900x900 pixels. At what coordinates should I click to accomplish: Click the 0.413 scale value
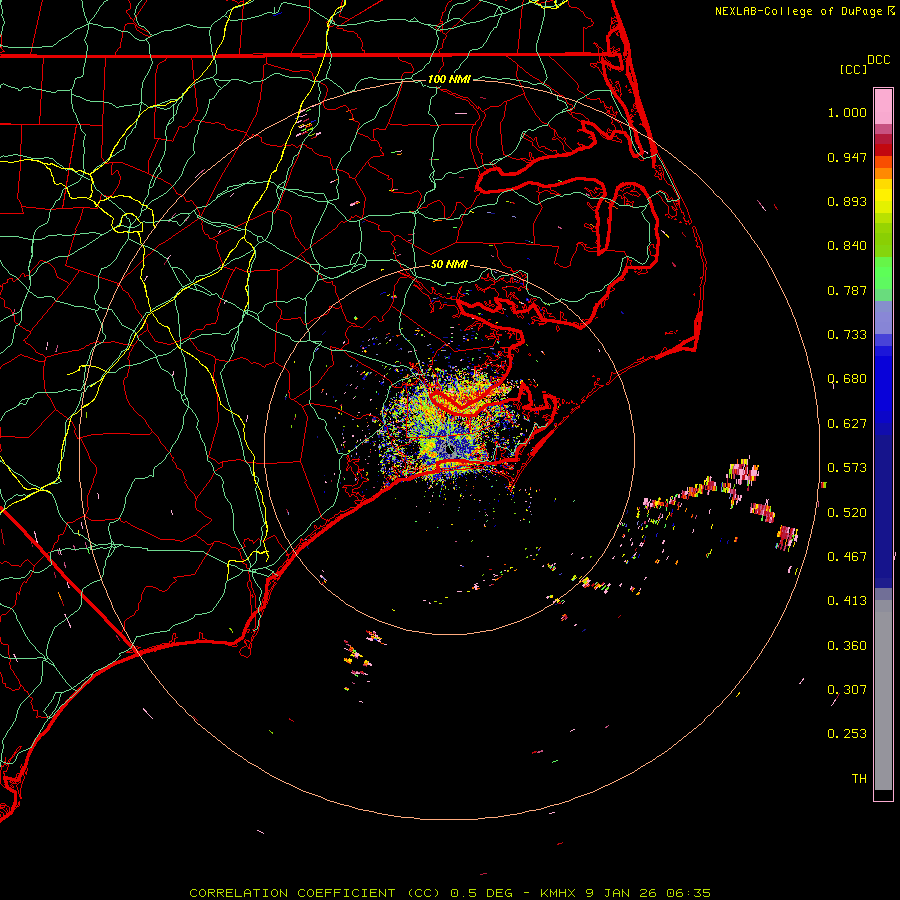tap(847, 601)
